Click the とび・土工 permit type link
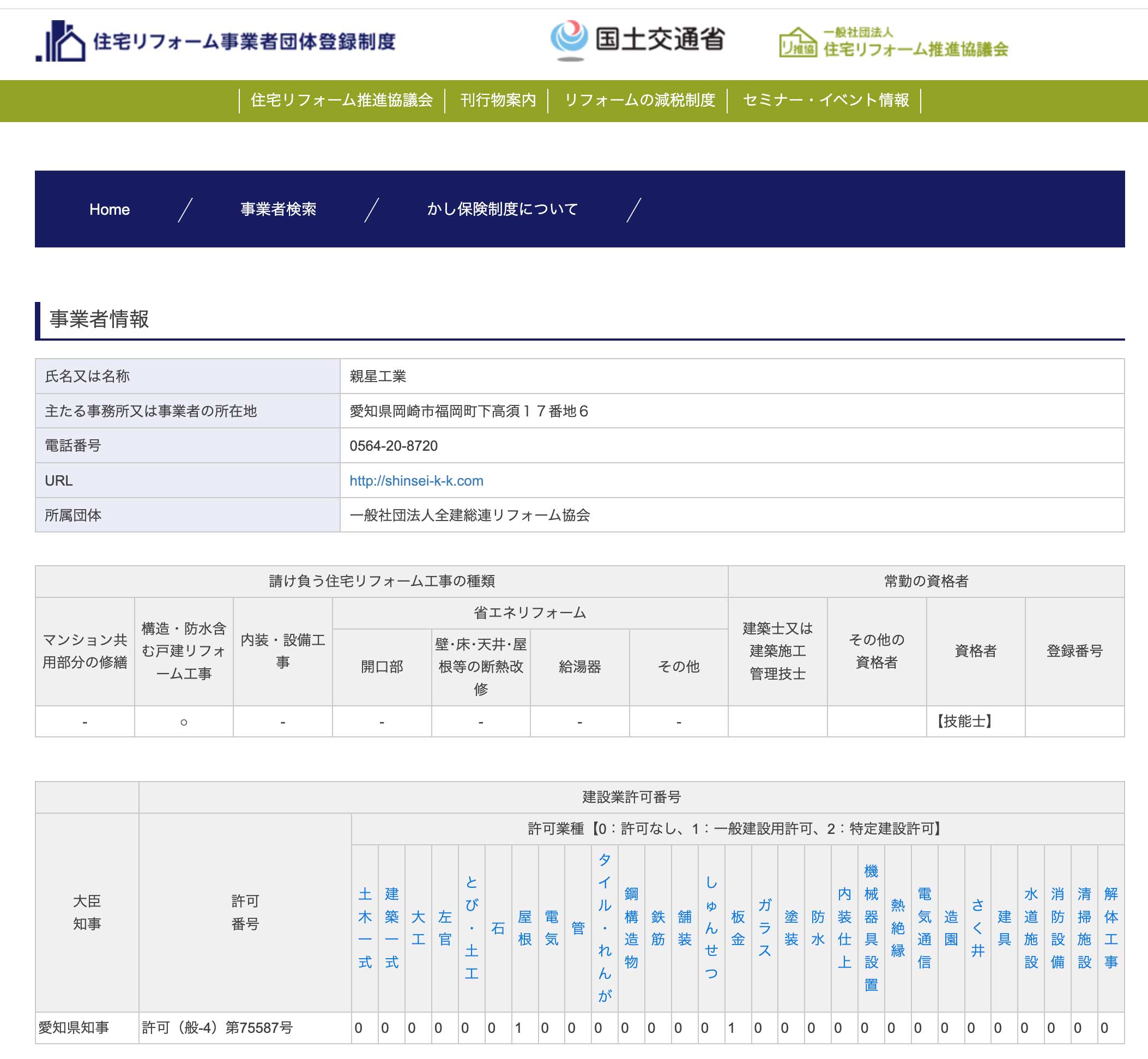Image resolution: width=1148 pixels, height=1059 pixels. (x=471, y=928)
